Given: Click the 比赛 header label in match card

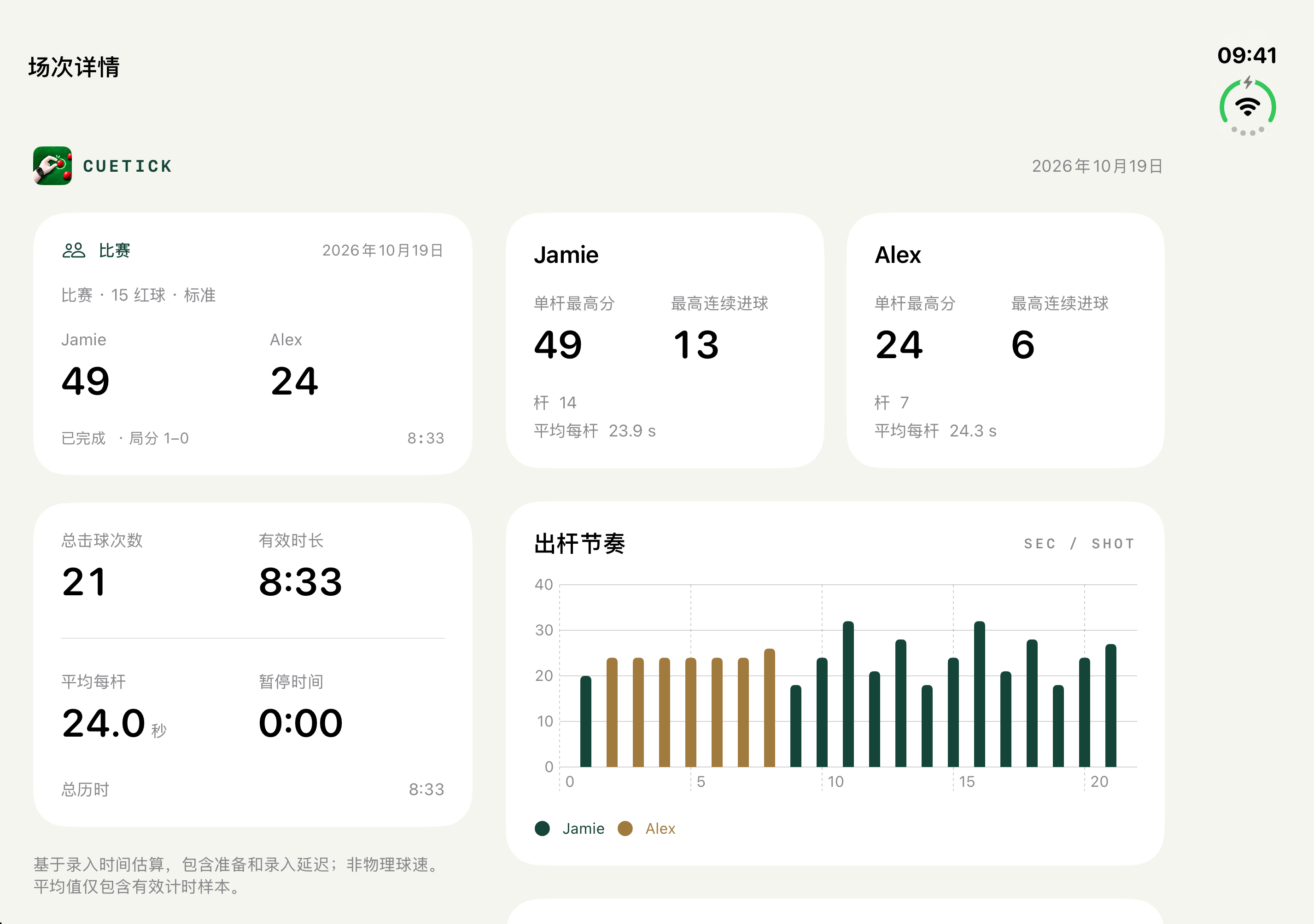Looking at the screenshot, I should [x=115, y=250].
